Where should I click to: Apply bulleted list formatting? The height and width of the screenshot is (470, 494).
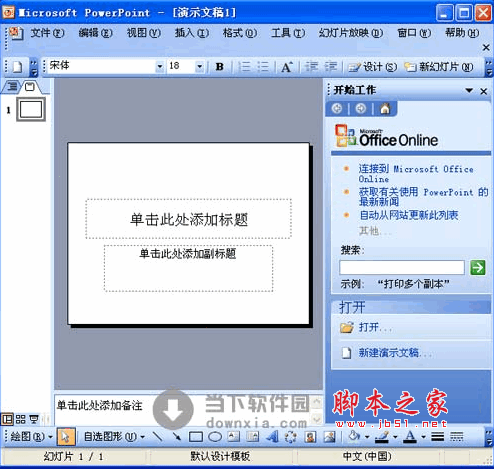click(263, 67)
